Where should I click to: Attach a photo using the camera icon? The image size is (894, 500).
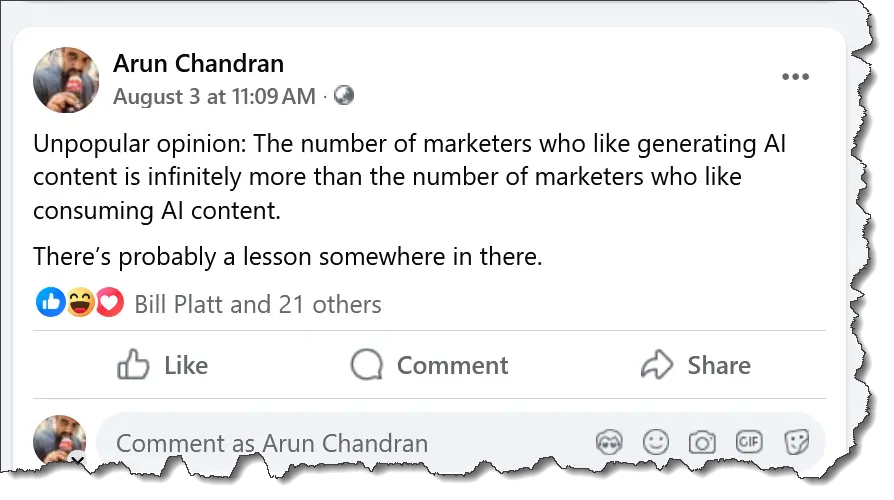[703, 443]
